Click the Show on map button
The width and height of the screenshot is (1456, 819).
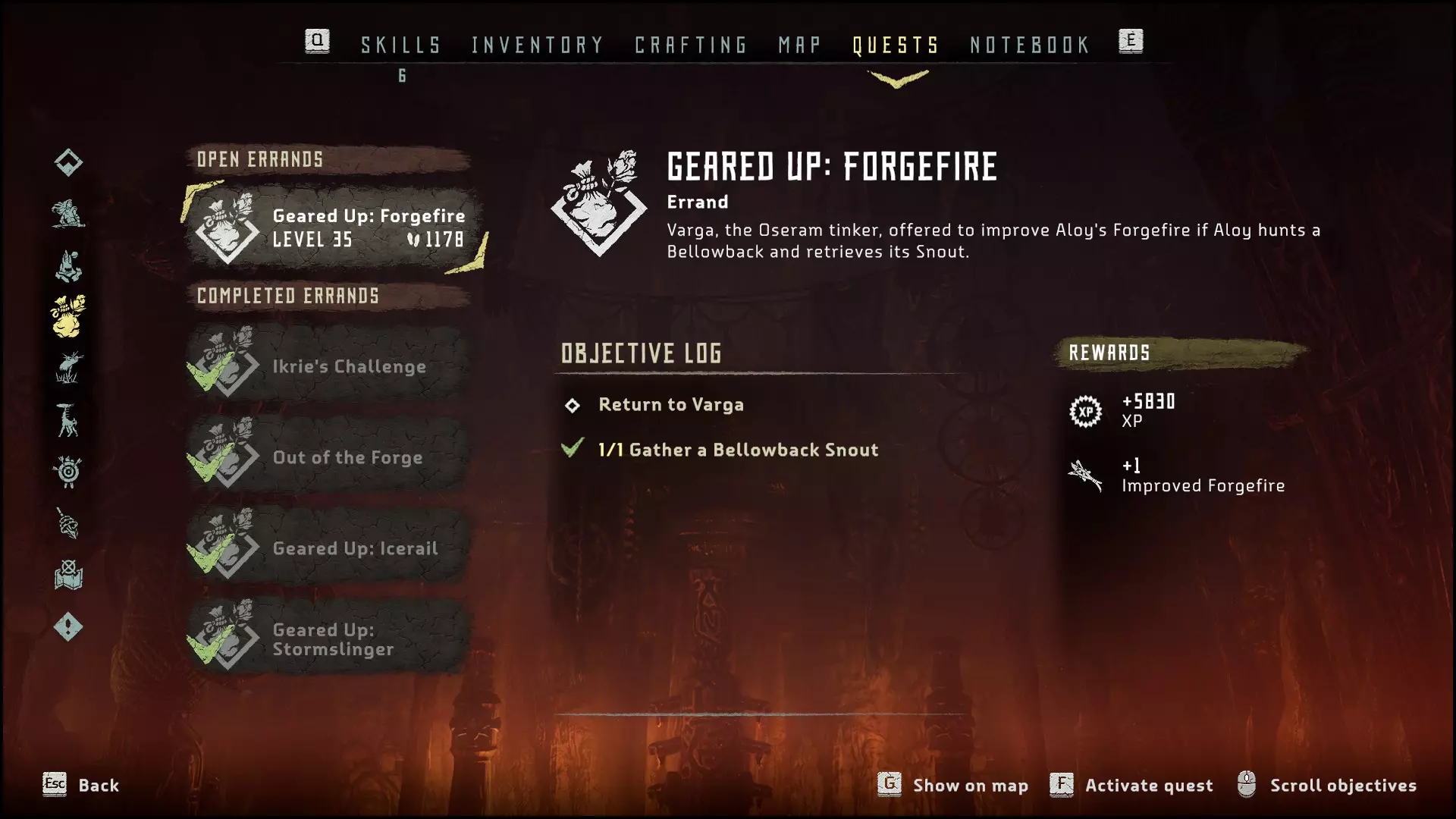[953, 785]
